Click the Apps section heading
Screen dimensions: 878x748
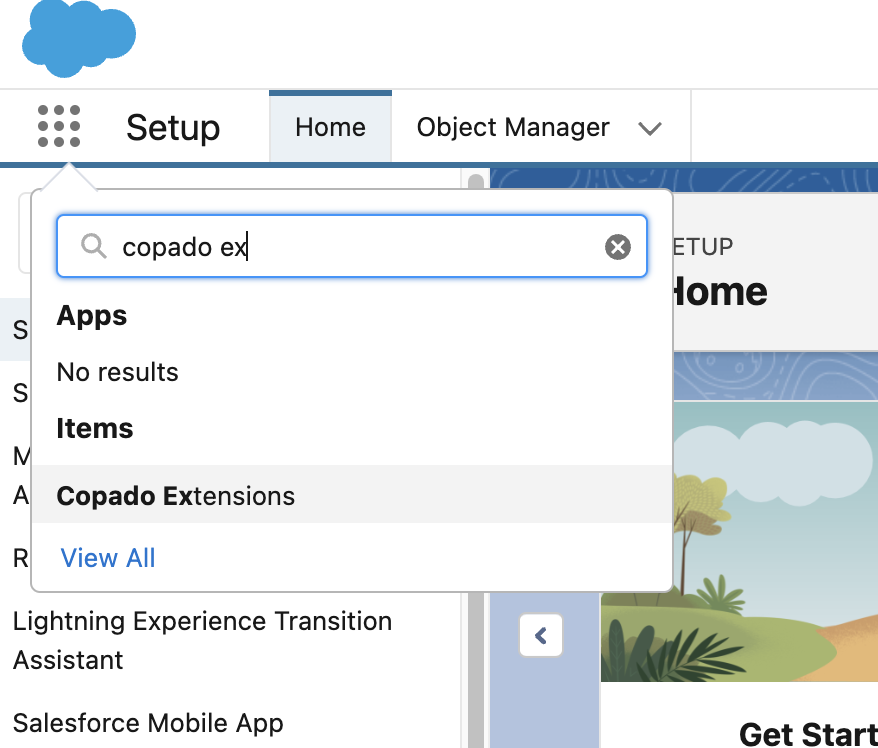coord(92,316)
